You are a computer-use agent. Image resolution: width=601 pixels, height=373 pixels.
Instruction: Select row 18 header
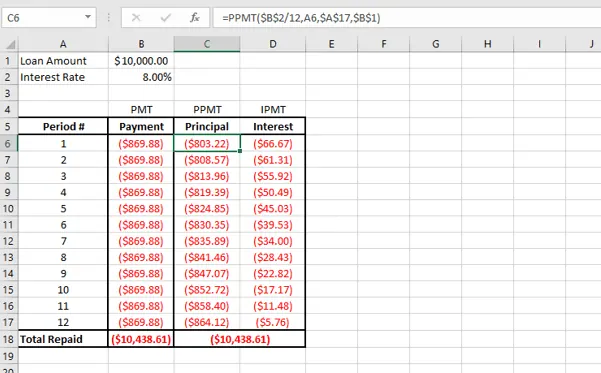(8, 339)
